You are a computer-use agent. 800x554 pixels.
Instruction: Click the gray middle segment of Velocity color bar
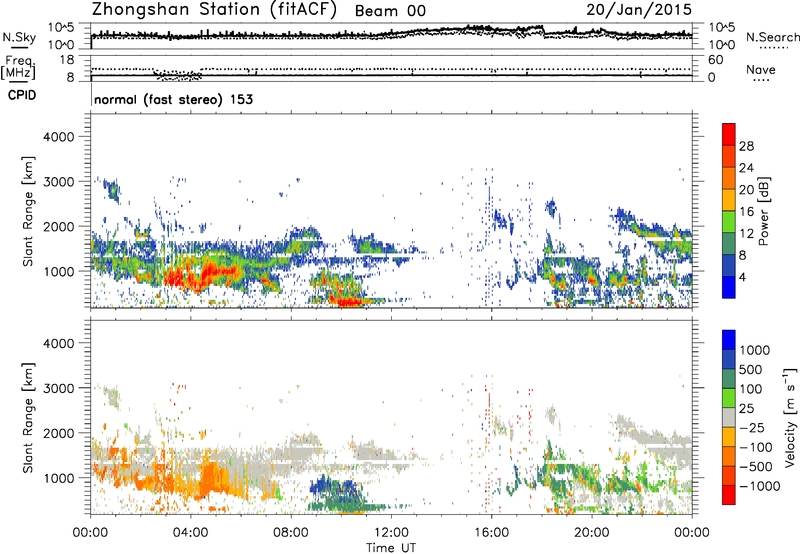pyautogui.click(x=729, y=417)
